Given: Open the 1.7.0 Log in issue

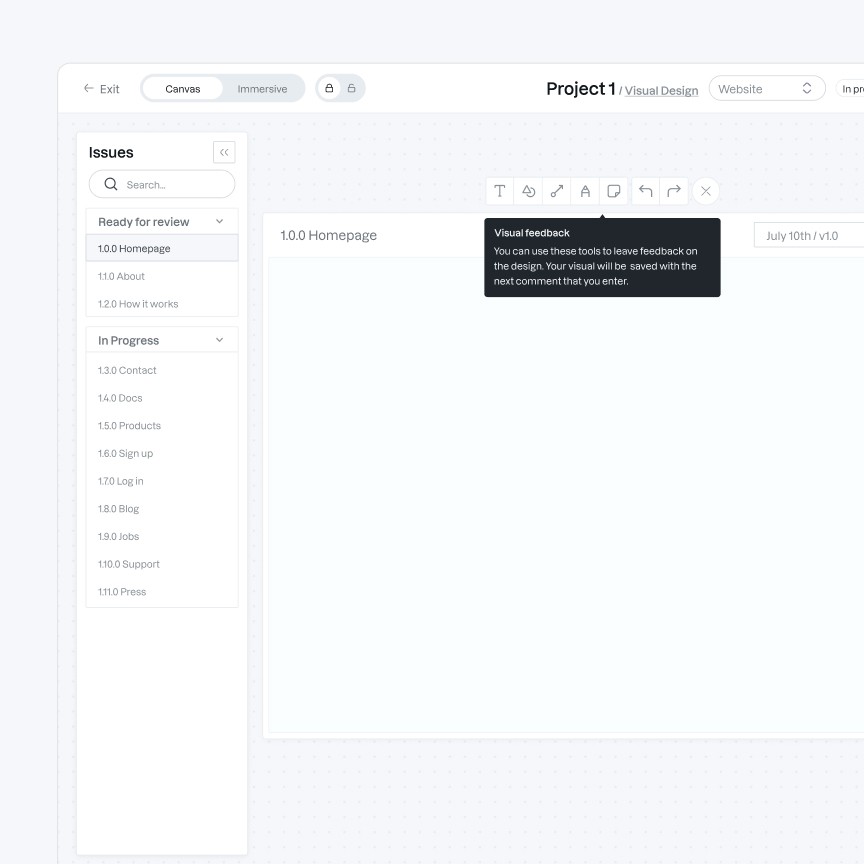Looking at the screenshot, I should click(x=162, y=481).
